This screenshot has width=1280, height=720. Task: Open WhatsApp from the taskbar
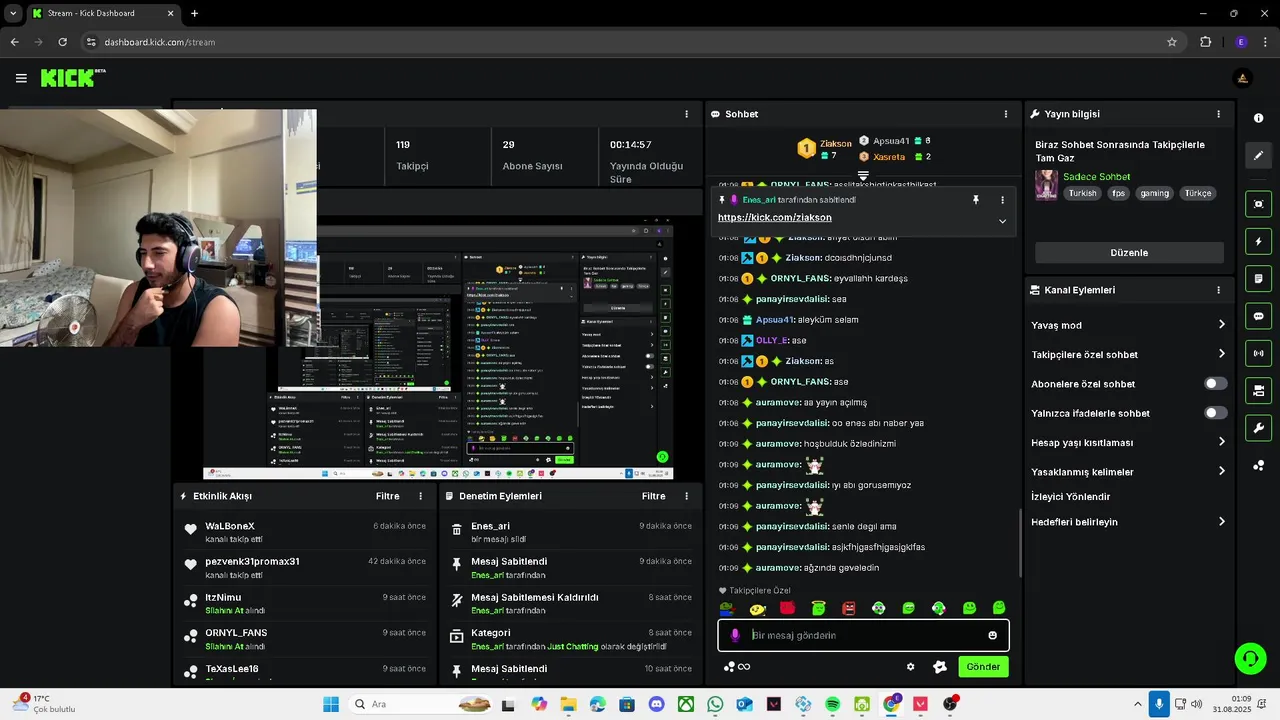715,705
